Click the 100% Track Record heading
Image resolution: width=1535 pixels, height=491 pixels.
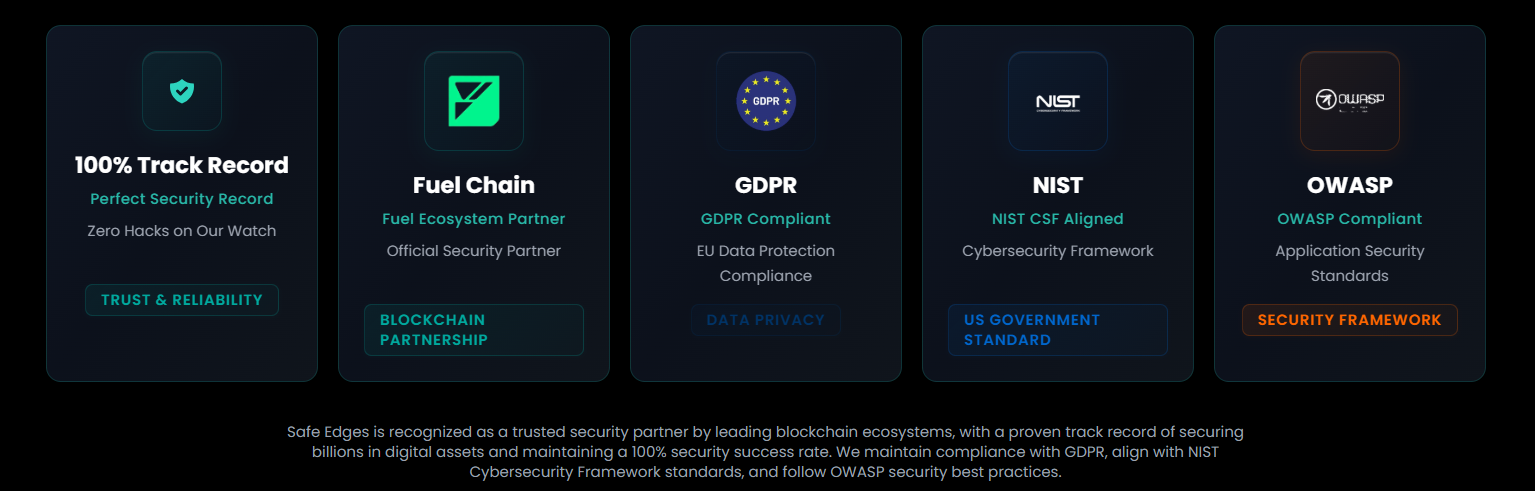[x=181, y=165]
